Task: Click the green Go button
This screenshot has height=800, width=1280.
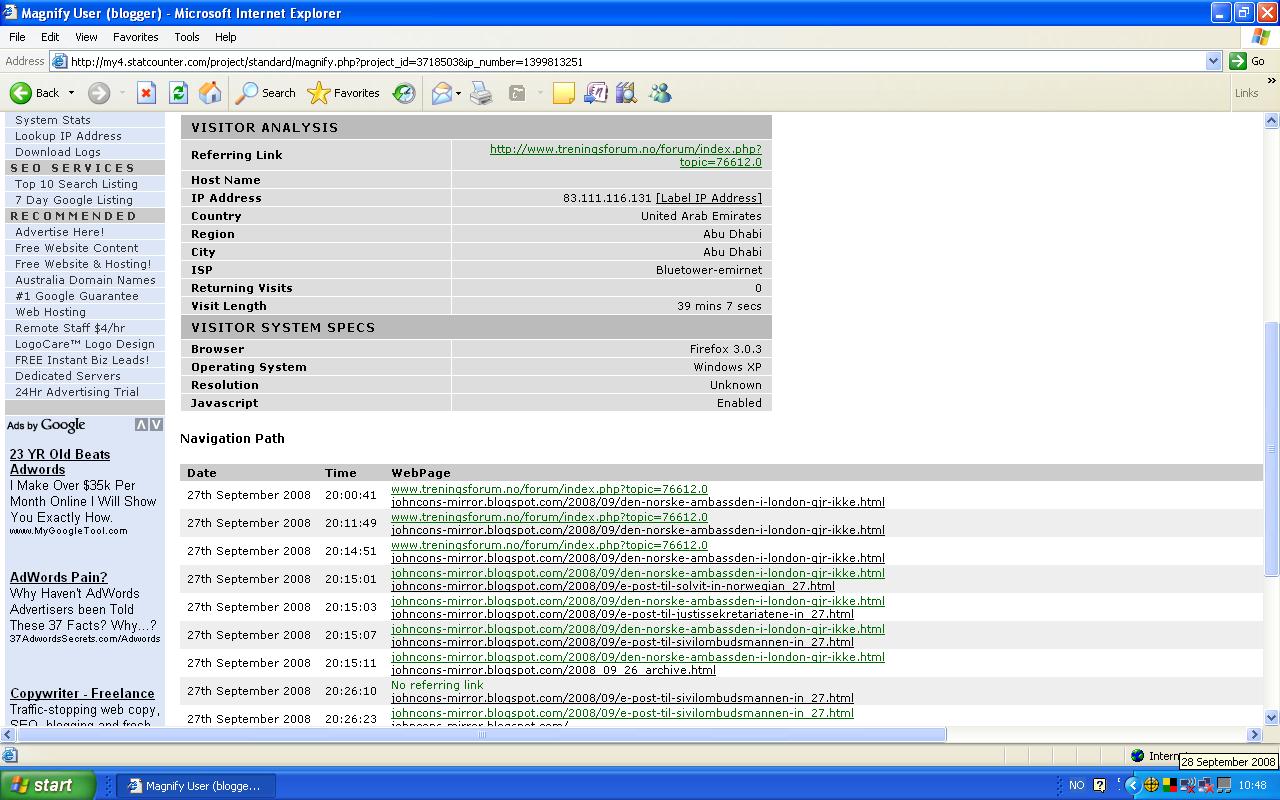Action: tap(1248, 61)
